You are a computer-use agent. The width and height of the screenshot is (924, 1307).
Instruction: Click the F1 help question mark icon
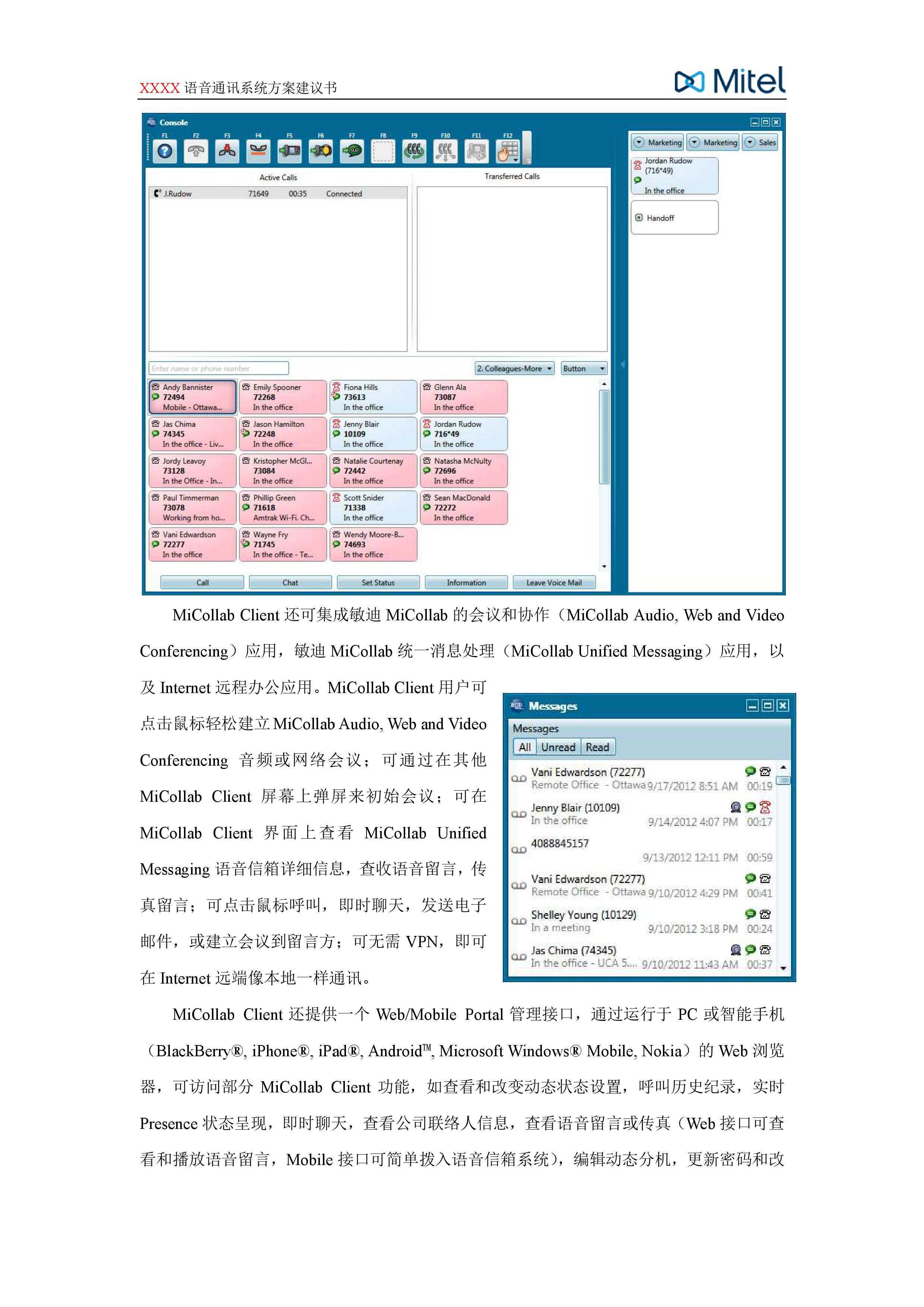(165, 151)
